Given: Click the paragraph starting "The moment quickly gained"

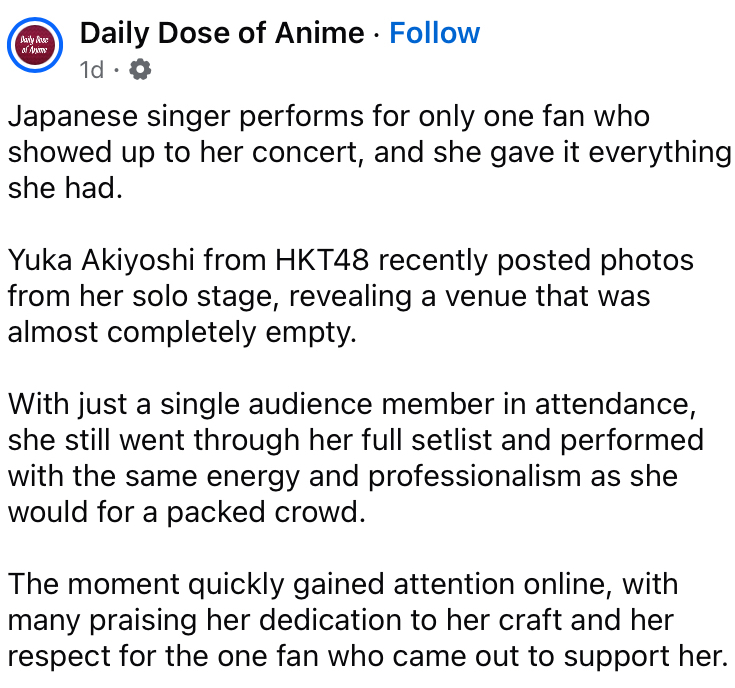Looking at the screenshot, I should click(x=366, y=619).
